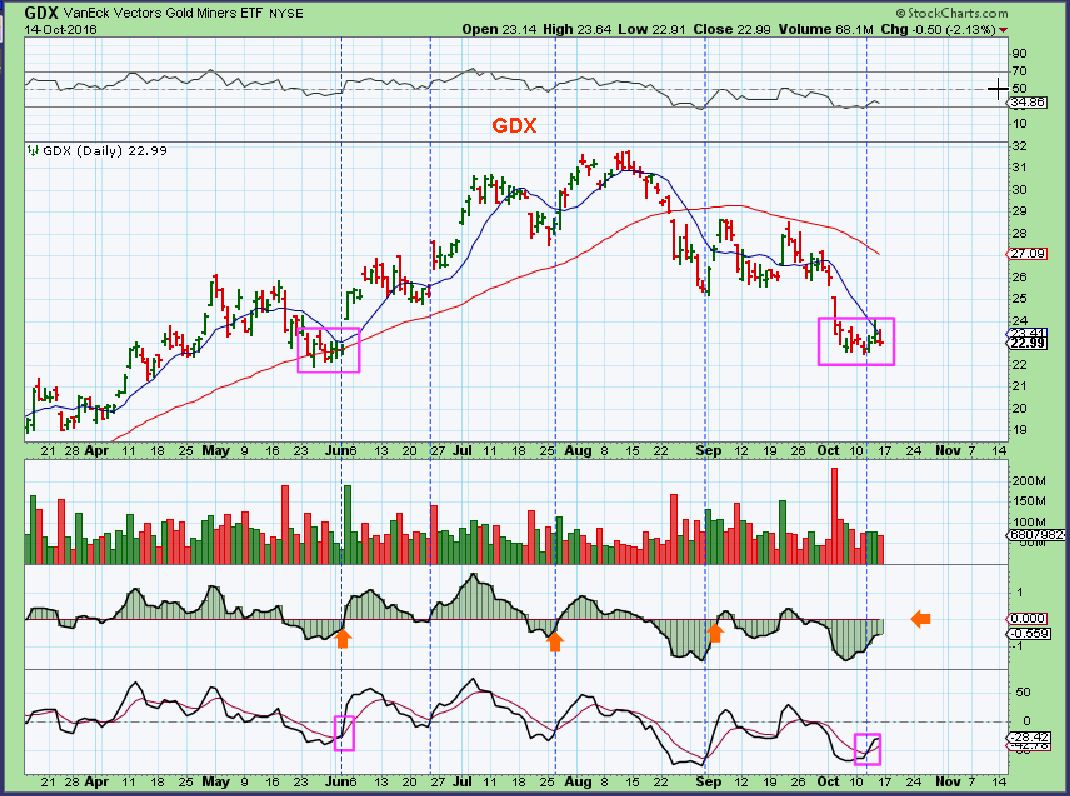
Task: Click the -0.559 histogram value tag
Action: [1028, 634]
